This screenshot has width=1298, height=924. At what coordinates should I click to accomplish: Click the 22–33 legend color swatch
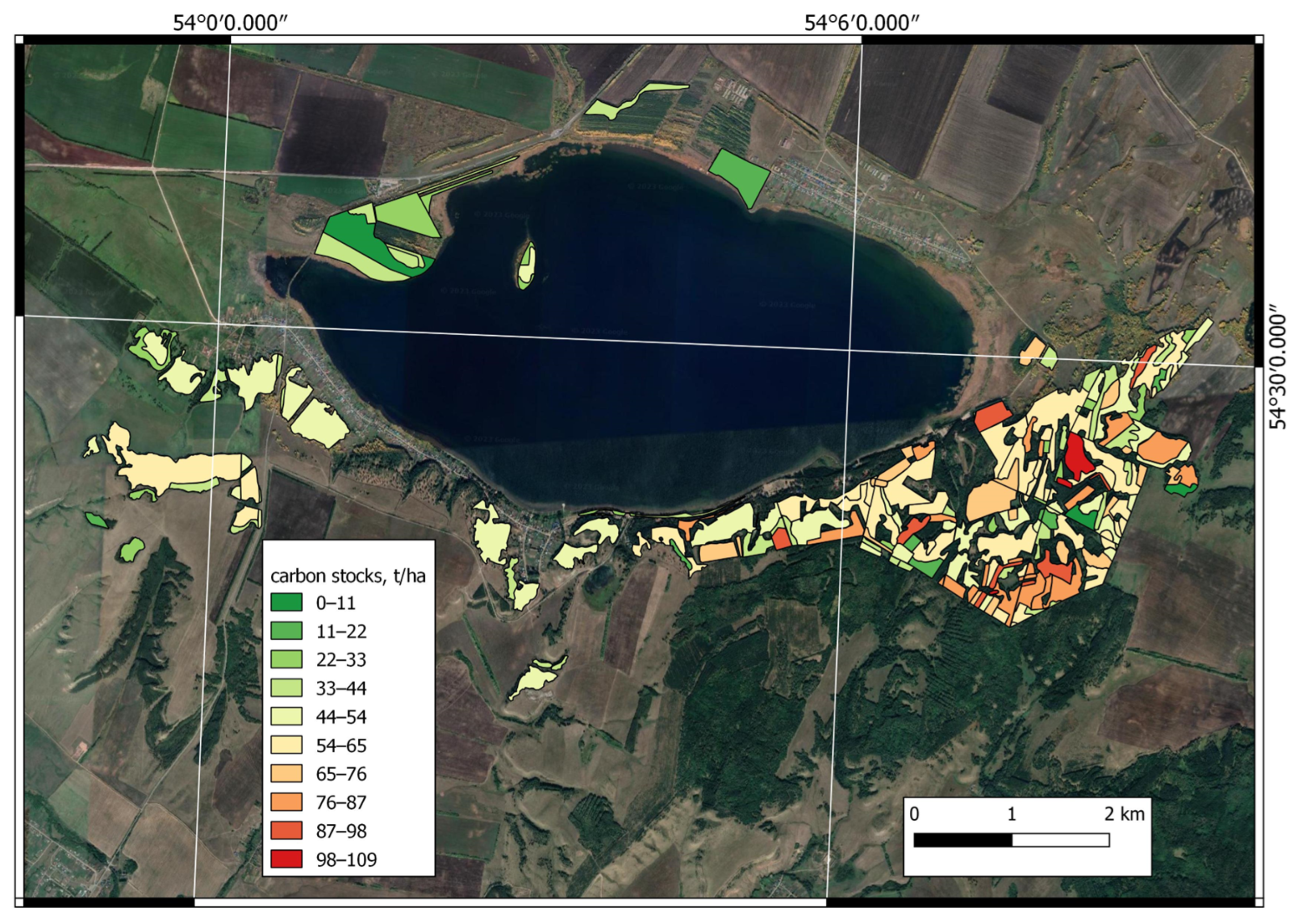[286, 659]
